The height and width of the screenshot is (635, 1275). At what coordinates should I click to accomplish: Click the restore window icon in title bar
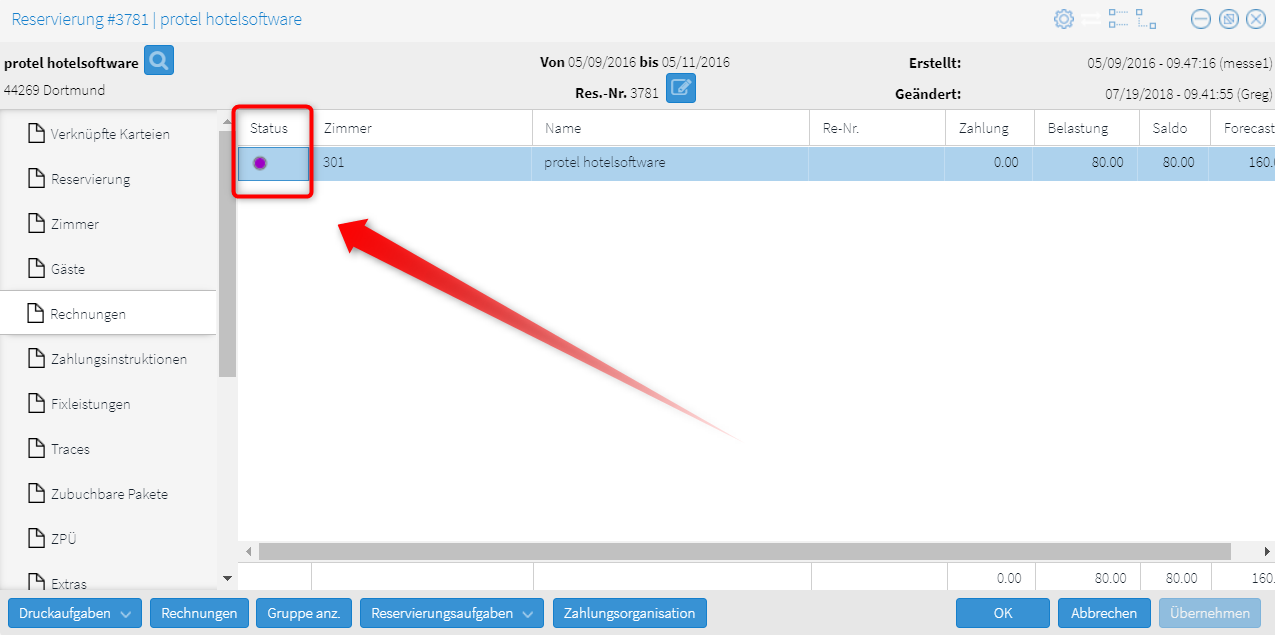pos(1229,19)
